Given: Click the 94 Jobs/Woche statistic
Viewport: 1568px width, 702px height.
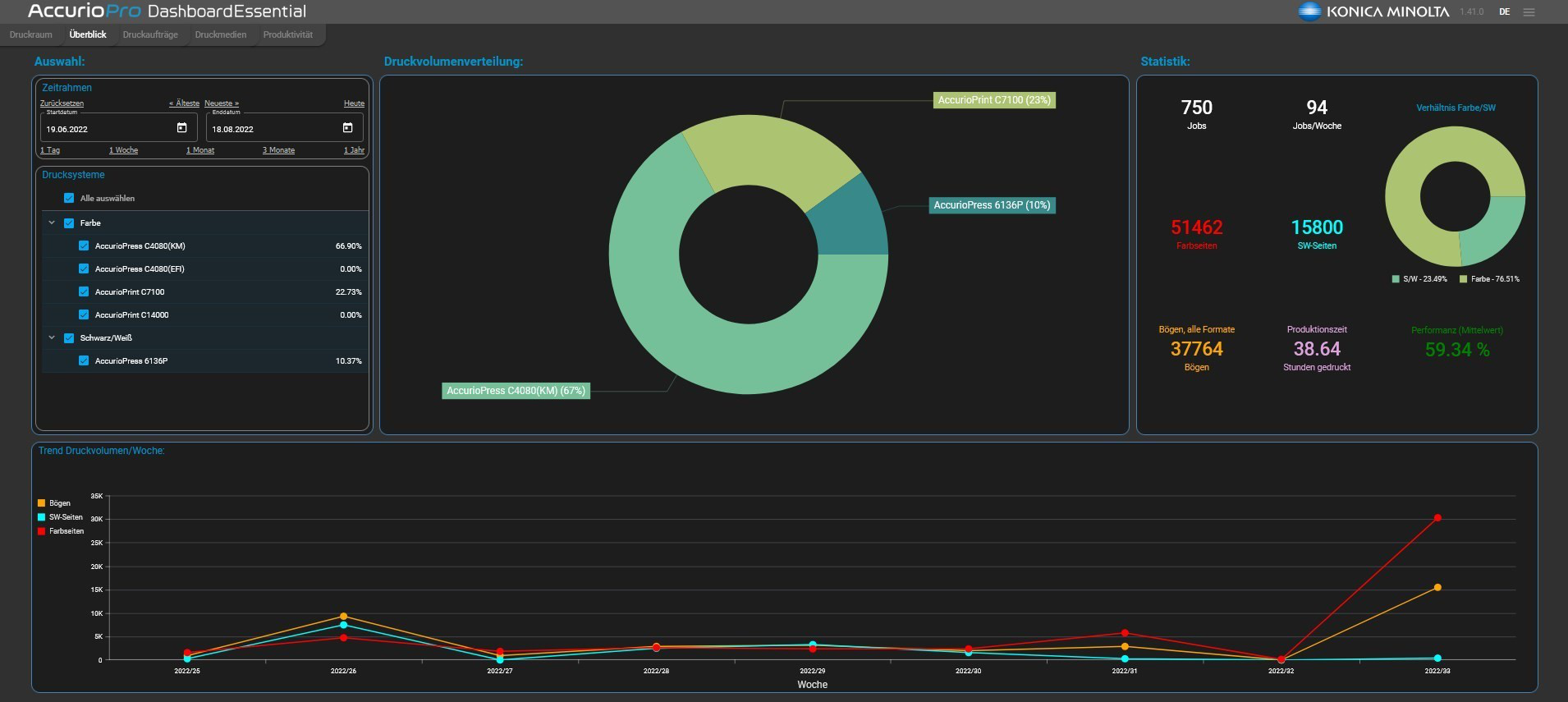Looking at the screenshot, I should tap(1317, 108).
